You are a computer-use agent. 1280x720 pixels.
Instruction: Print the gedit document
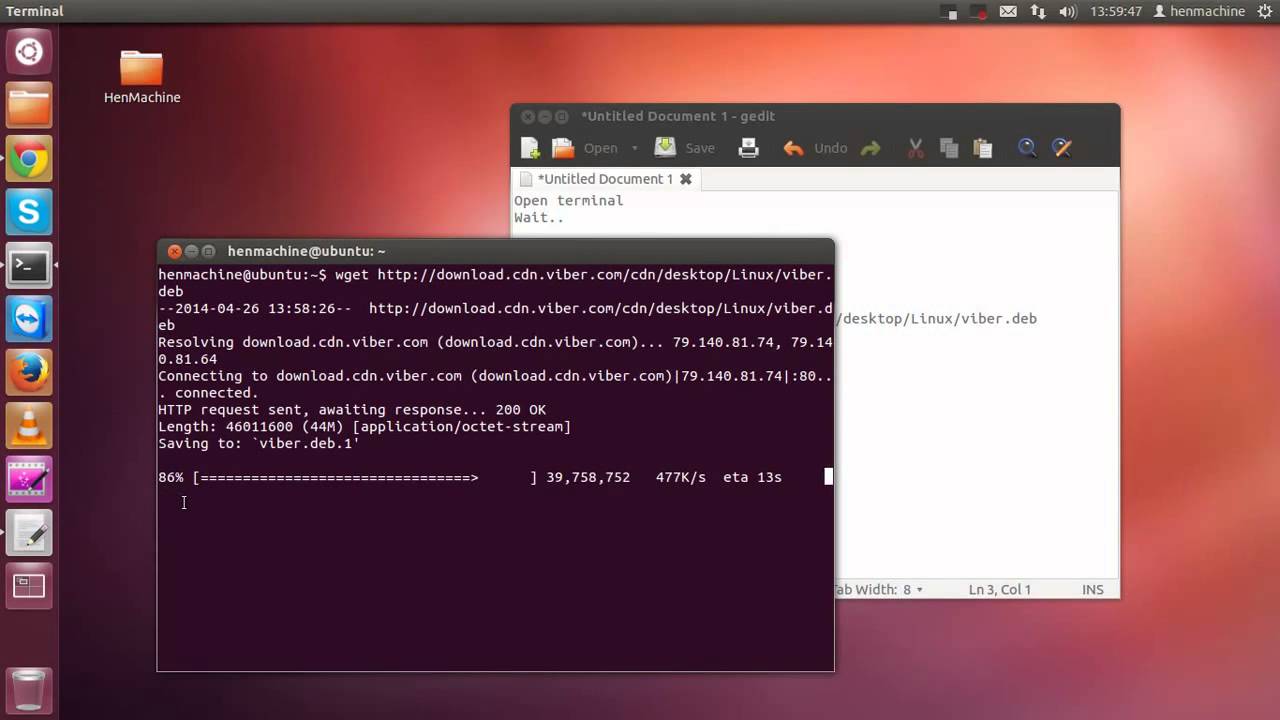click(748, 148)
